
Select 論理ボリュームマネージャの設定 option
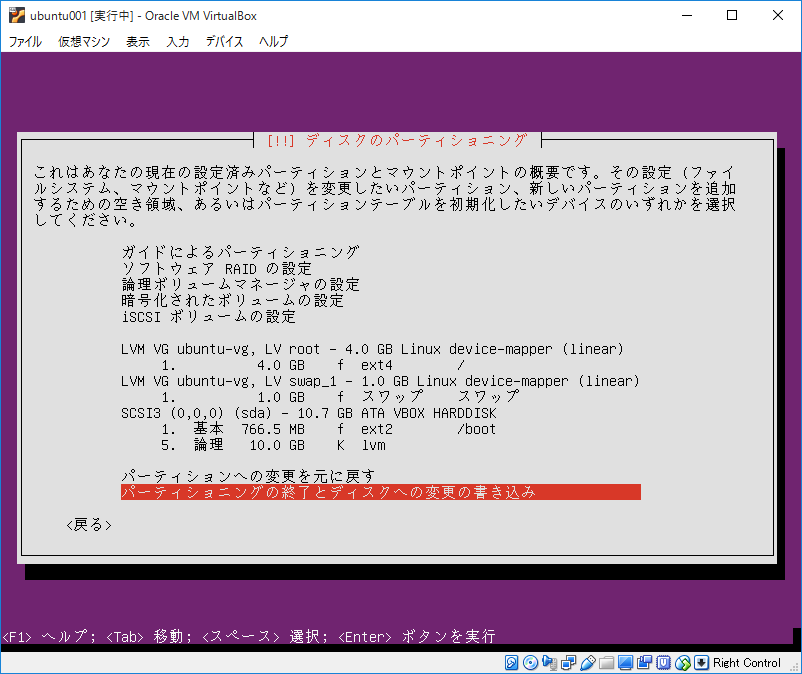(240, 284)
